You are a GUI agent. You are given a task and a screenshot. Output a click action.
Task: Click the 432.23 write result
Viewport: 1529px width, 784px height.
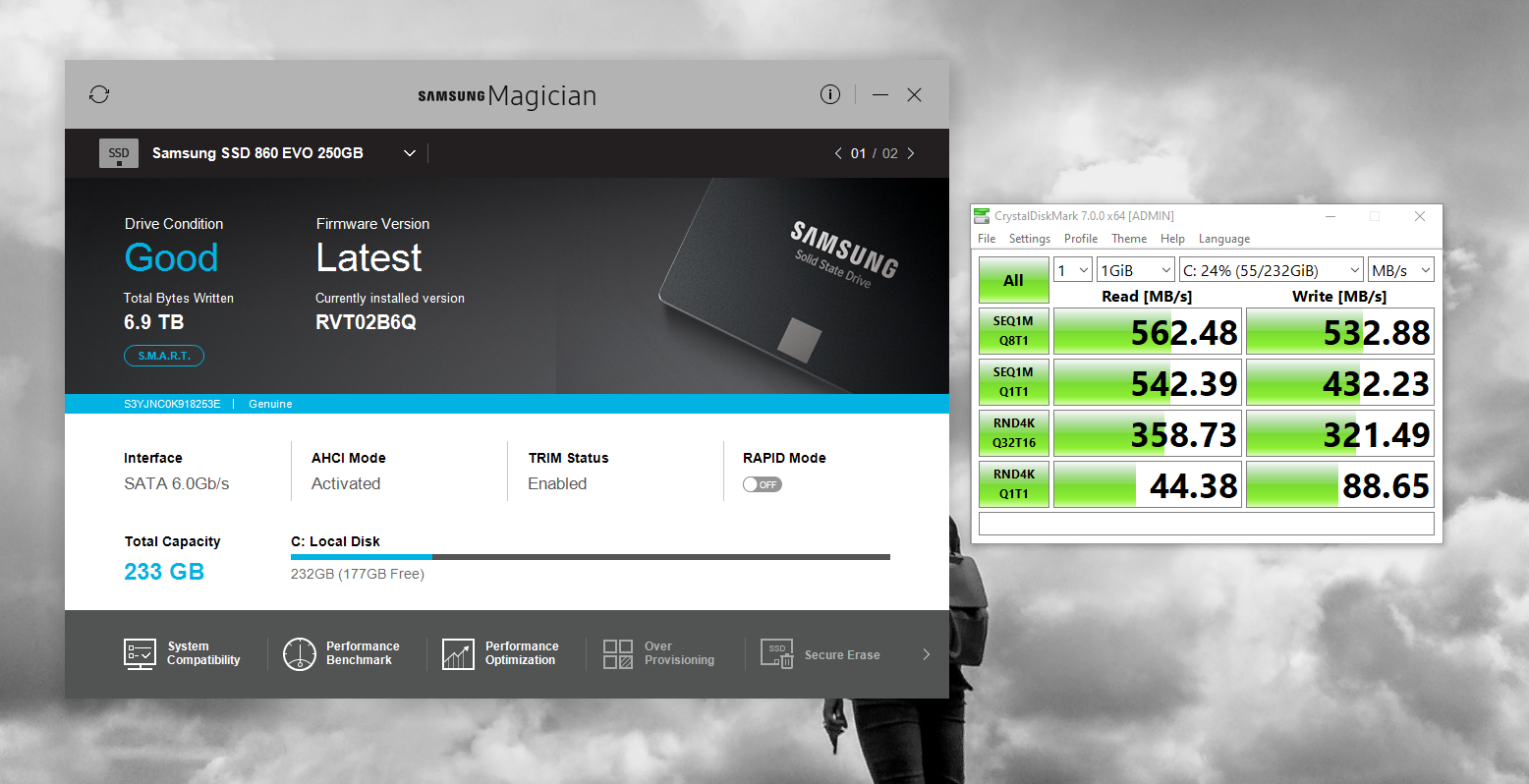point(1340,383)
